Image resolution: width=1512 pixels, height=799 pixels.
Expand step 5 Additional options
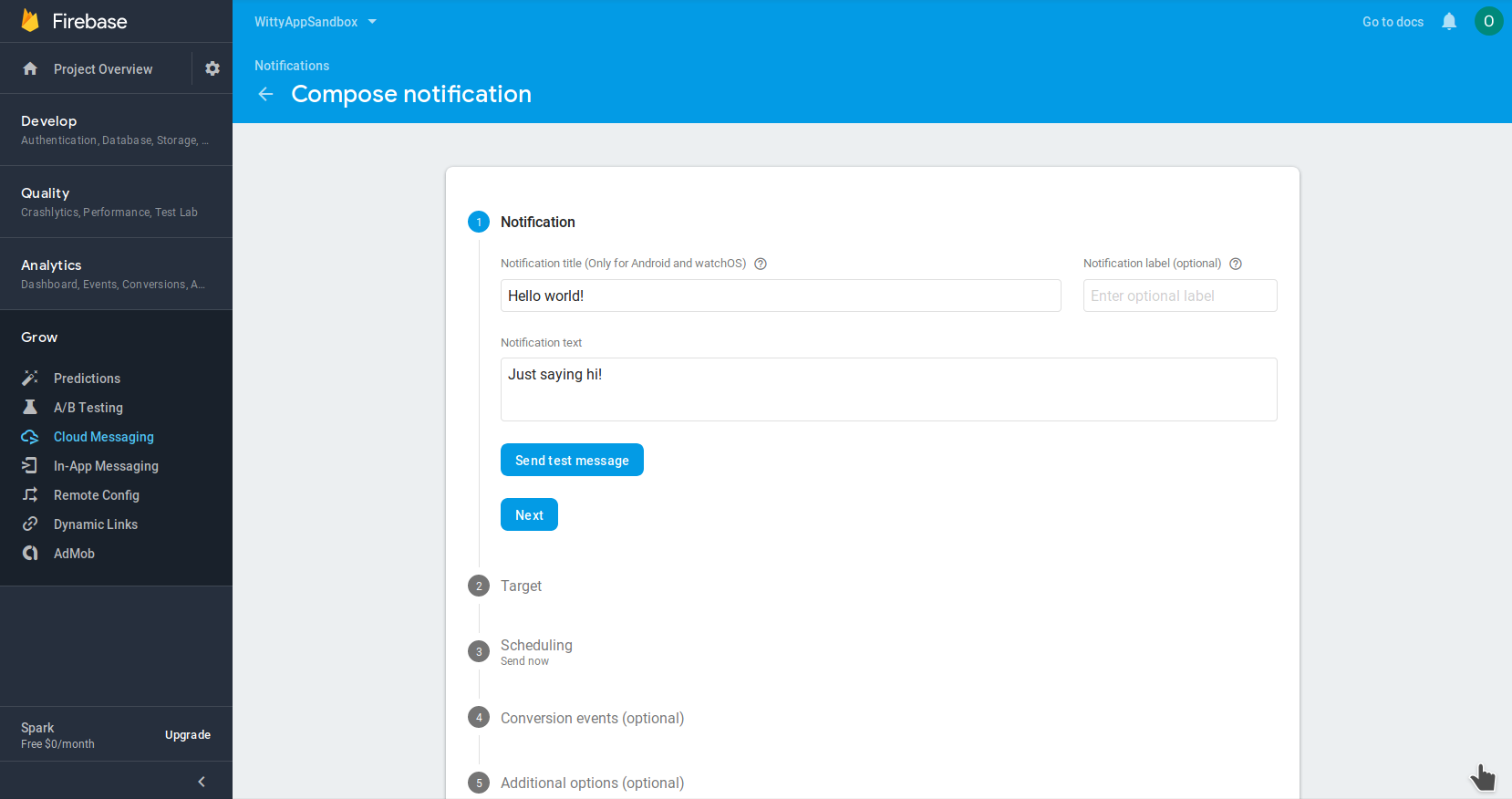point(592,783)
